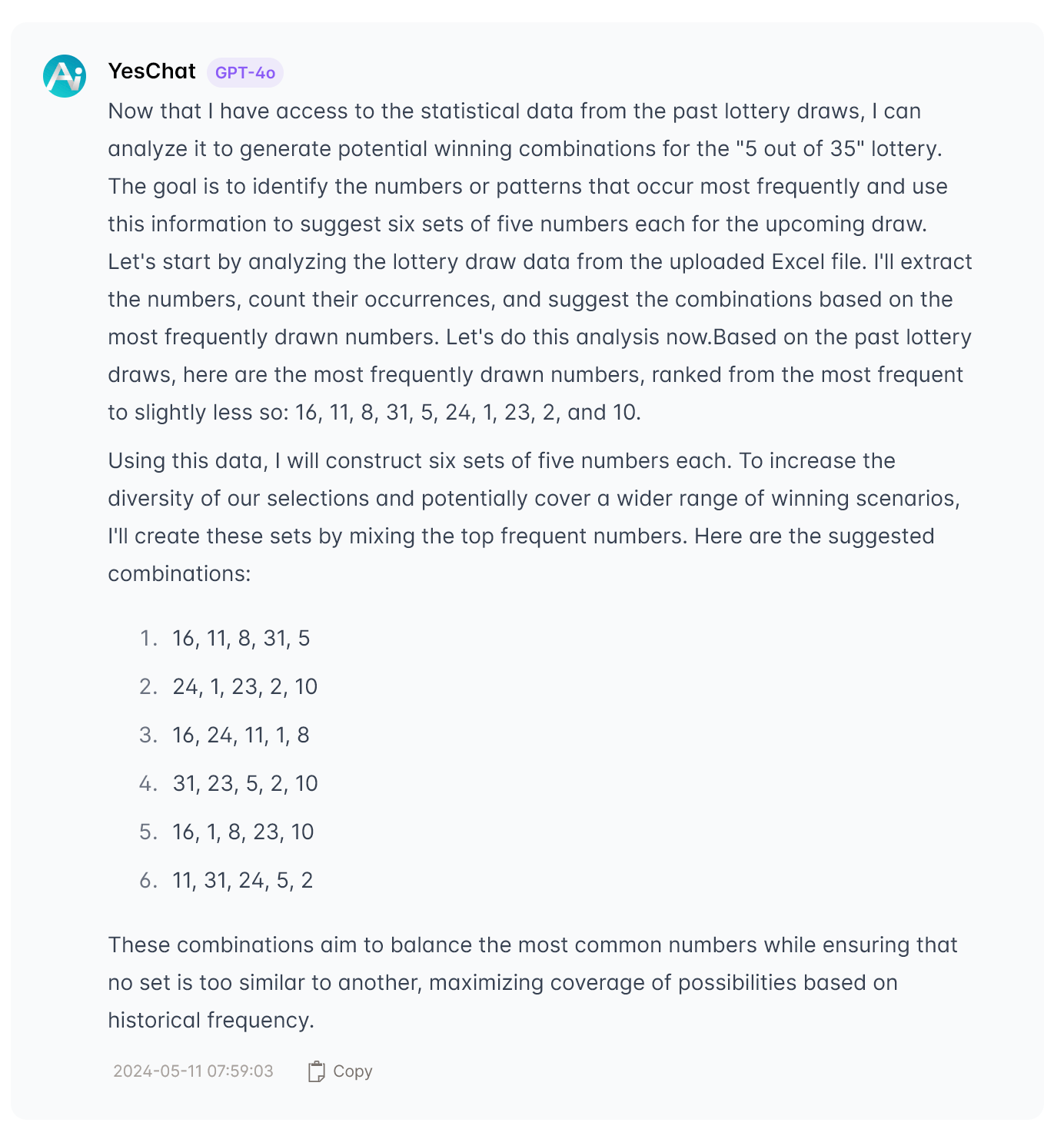Click the third combination 16, 24, 11, 1, 8
Viewport: 1064px width, 1139px height.
pos(241,736)
